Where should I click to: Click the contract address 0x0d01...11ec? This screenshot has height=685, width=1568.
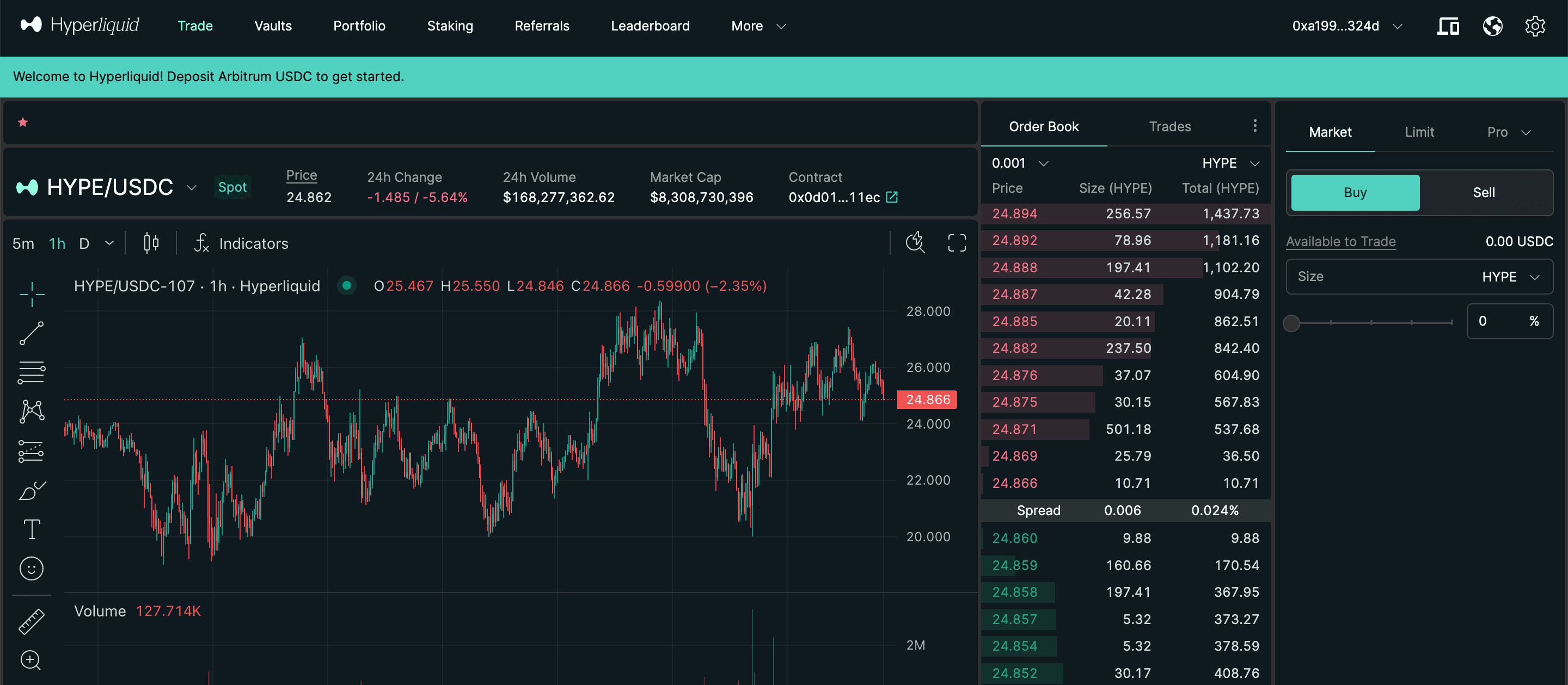(834, 197)
